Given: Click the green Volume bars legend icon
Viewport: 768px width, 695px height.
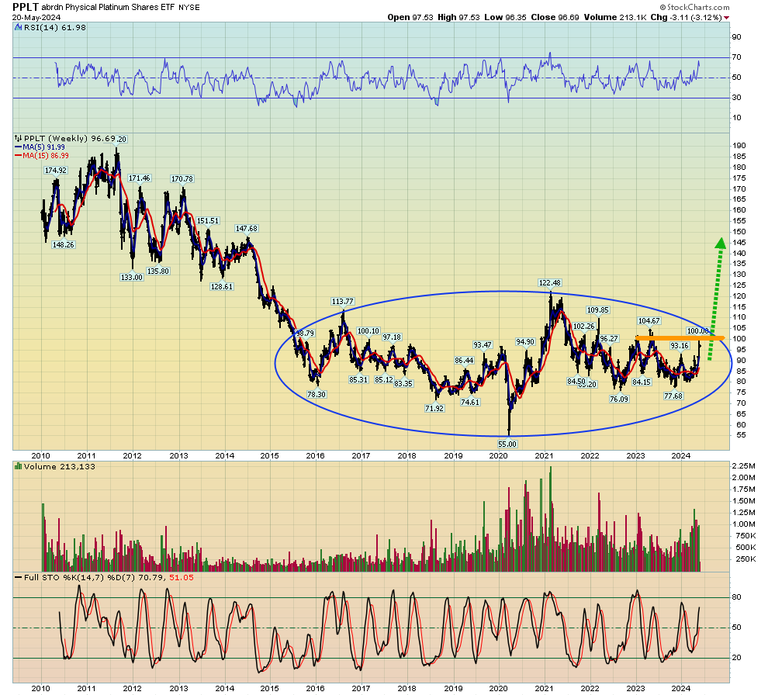Looking at the screenshot, I should [x=17, y=465].
